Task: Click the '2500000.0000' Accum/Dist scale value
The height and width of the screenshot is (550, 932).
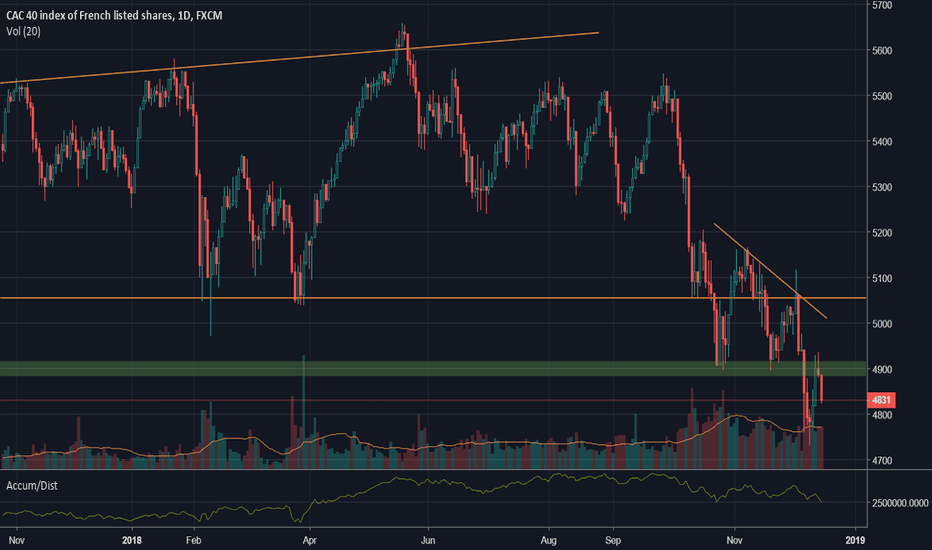Action: point(900,503)
